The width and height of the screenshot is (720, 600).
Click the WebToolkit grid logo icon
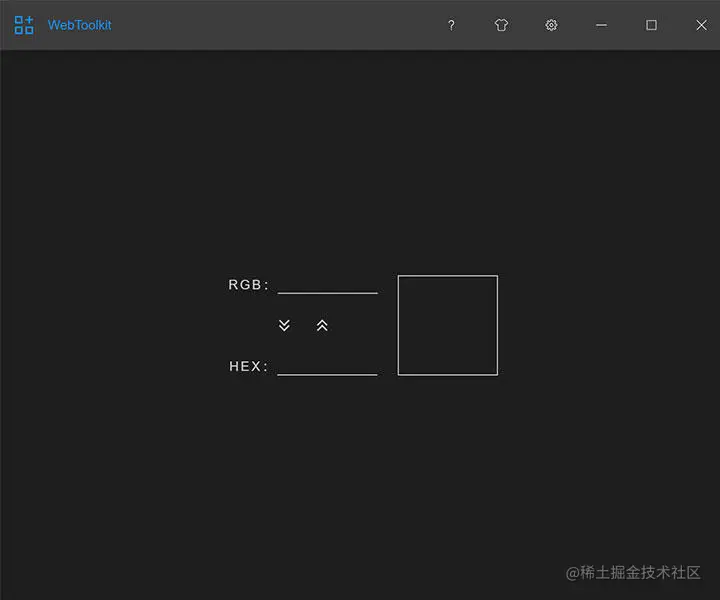[24, 25]
